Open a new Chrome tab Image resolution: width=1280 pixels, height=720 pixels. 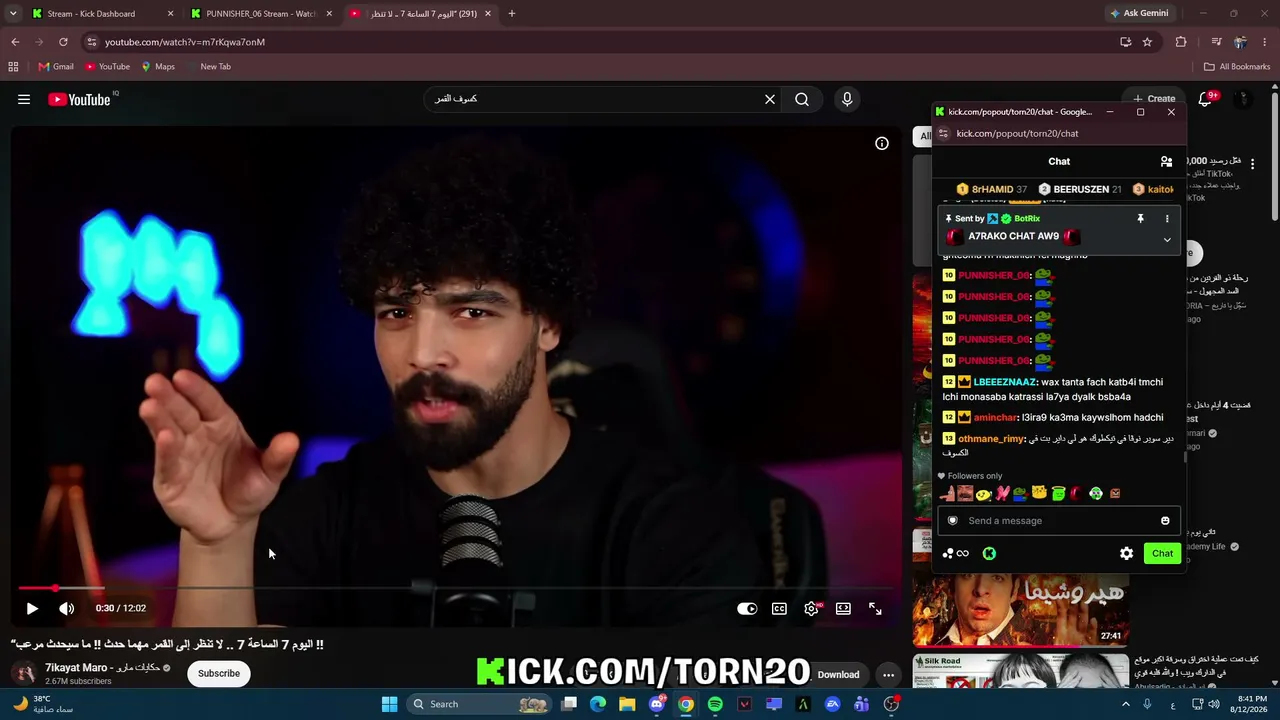coord(512,14)
